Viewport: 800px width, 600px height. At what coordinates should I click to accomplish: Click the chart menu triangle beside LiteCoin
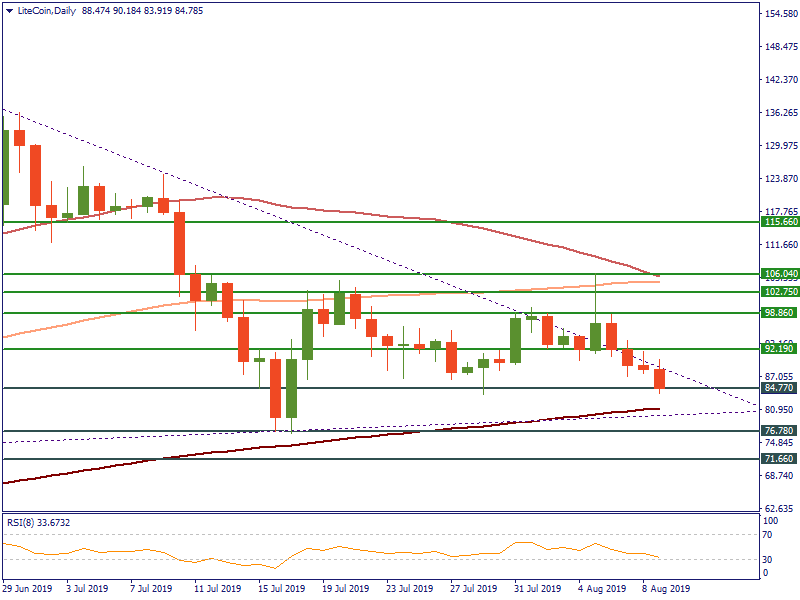[x=10, y=11]
